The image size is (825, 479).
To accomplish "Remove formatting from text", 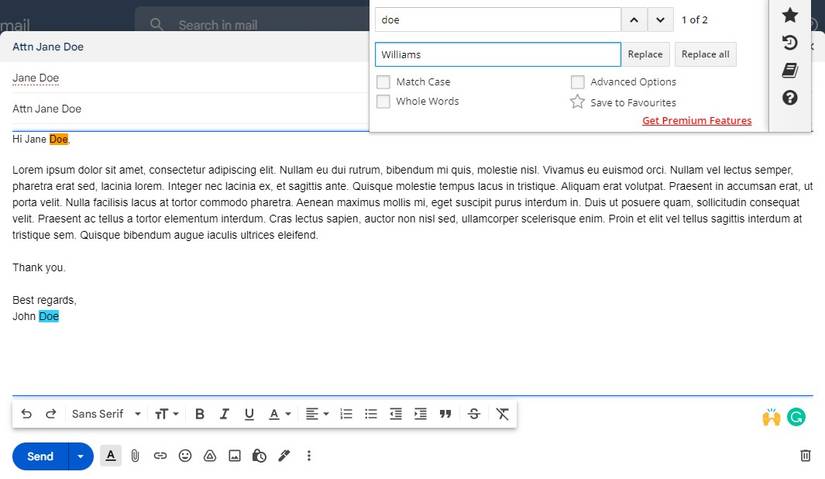I will [x=502, y=414].
